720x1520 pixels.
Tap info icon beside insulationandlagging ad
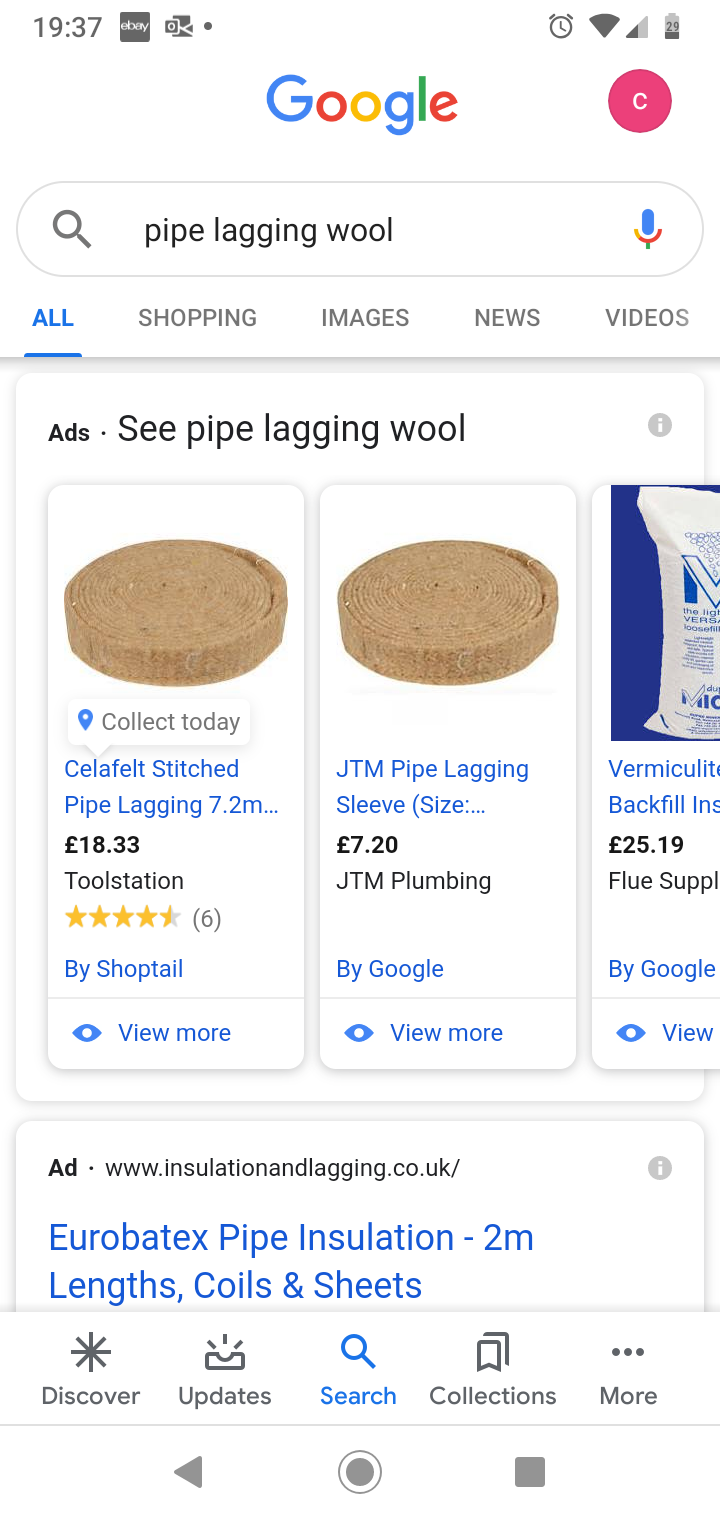tap(659, 1168)
